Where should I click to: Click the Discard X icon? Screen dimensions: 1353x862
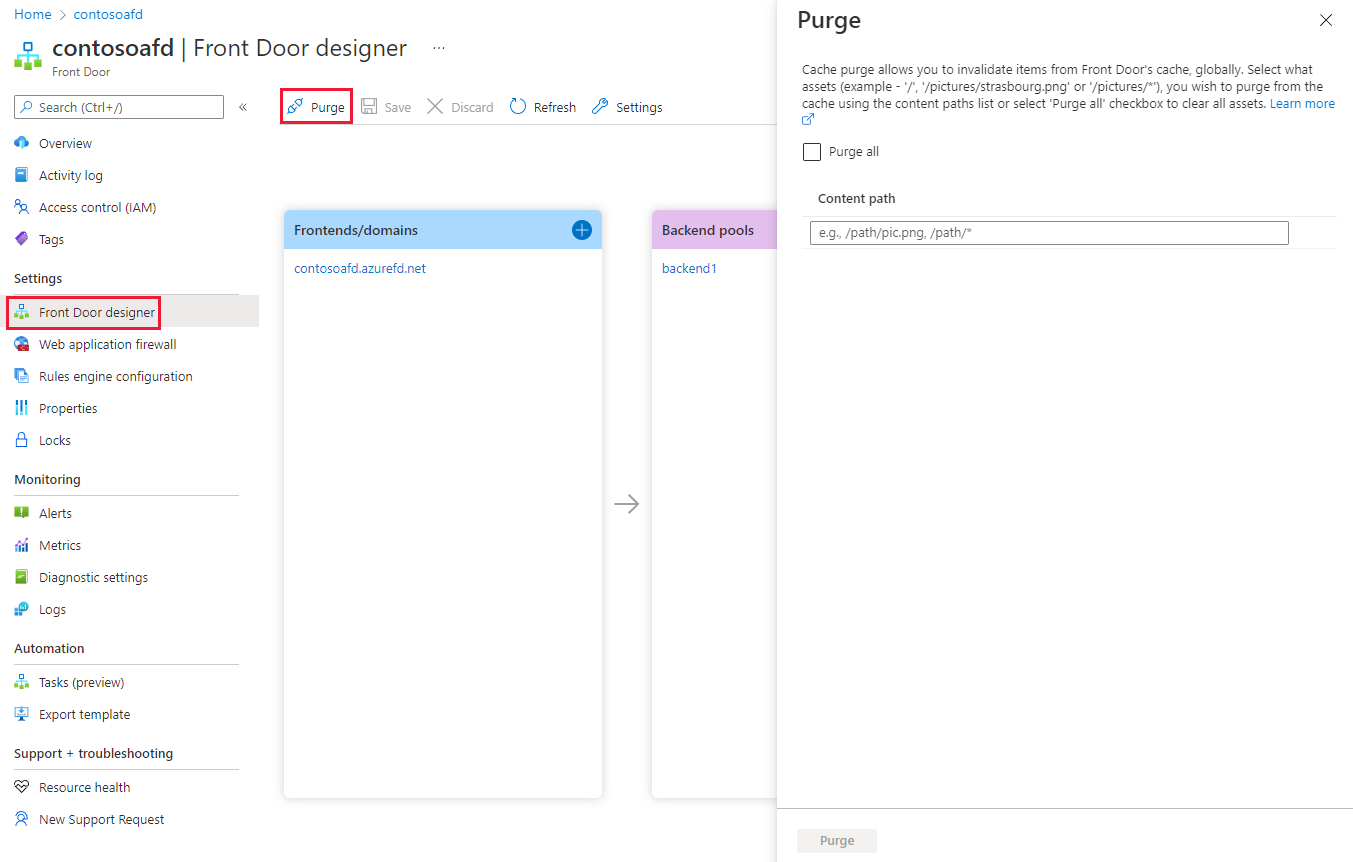tap(435, 107)
